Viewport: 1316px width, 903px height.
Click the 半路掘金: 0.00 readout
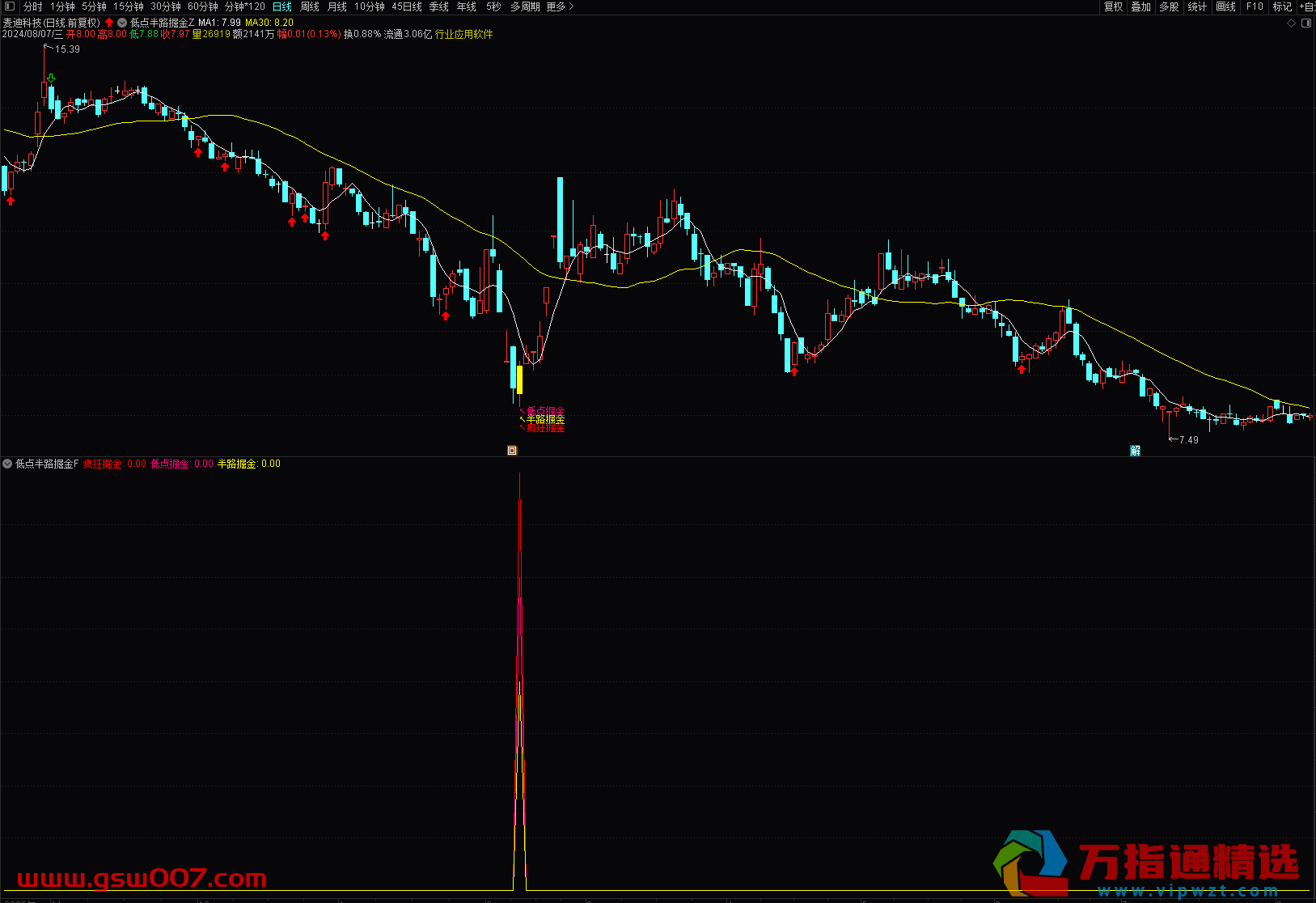[249, 464]
